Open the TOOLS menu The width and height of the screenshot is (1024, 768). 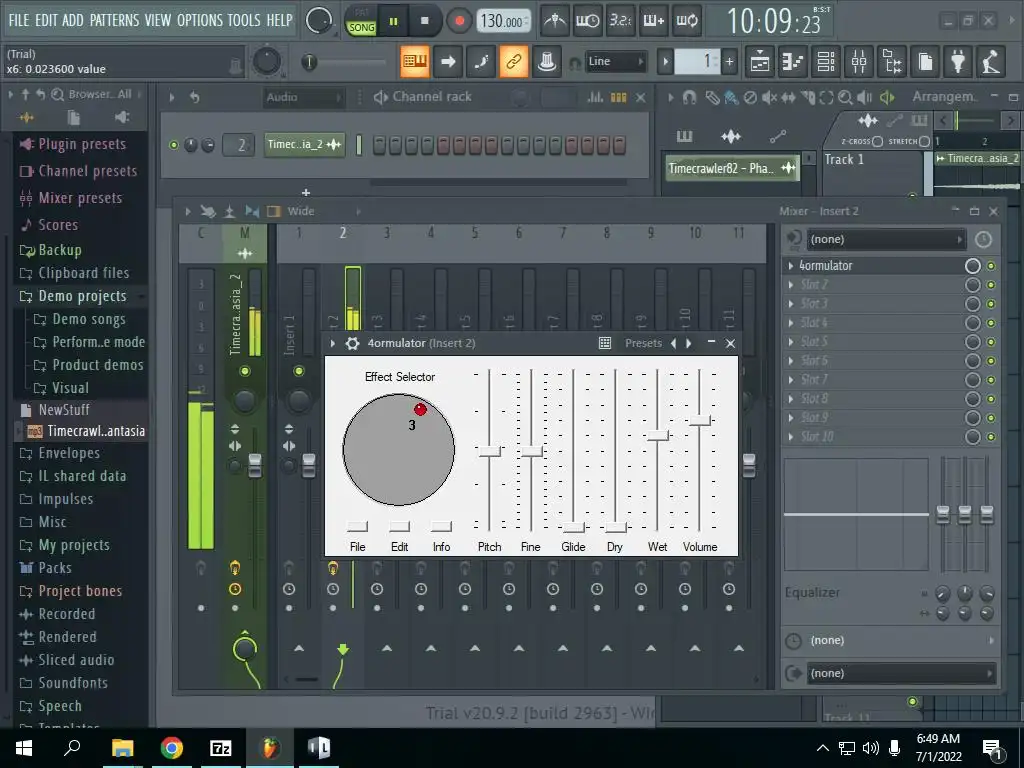[244, 20]
